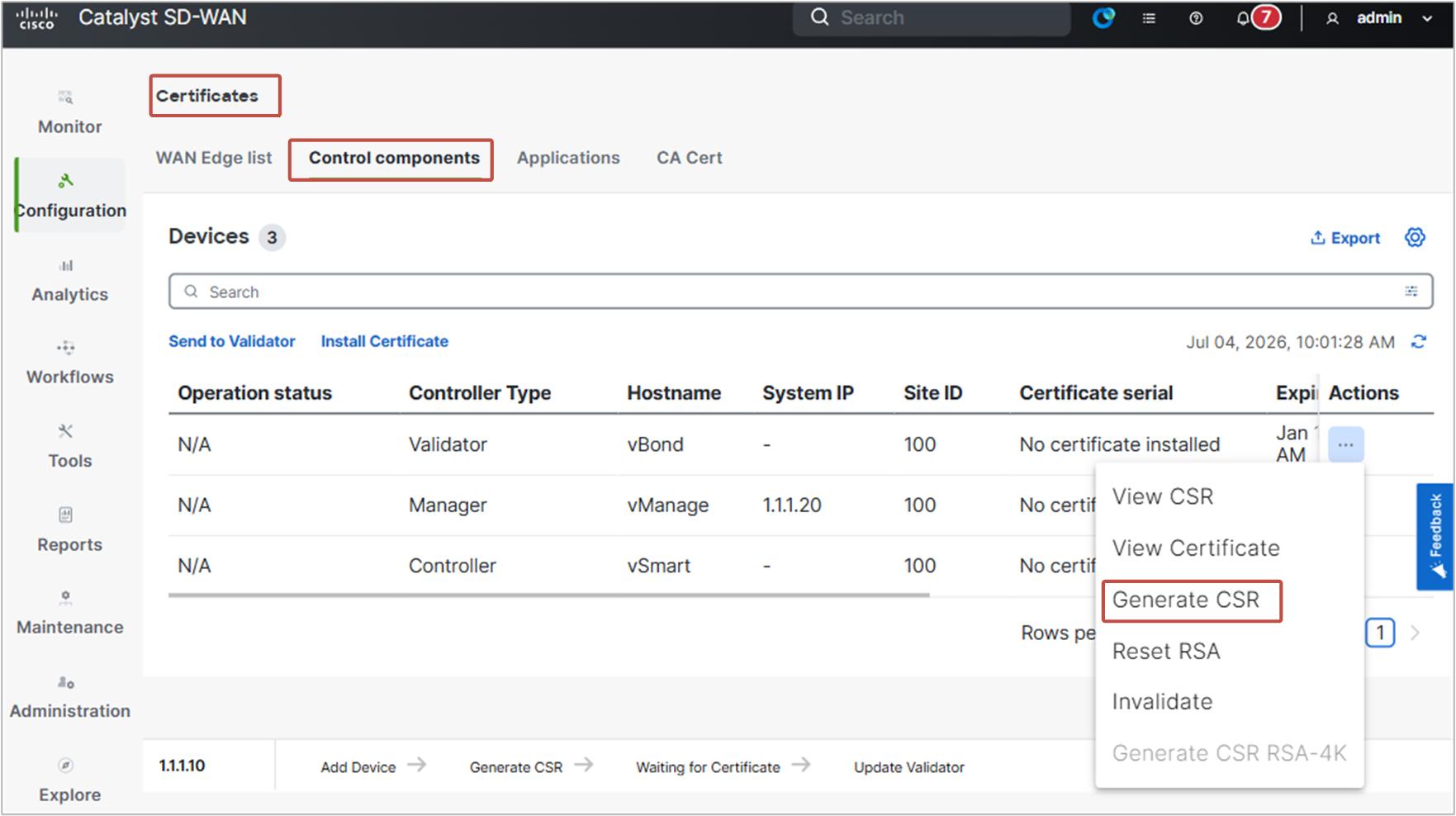Screen dimensions: 1456x816
Task: Open notifications bell with 7 alerts
Action: (x=1258, y=17)
